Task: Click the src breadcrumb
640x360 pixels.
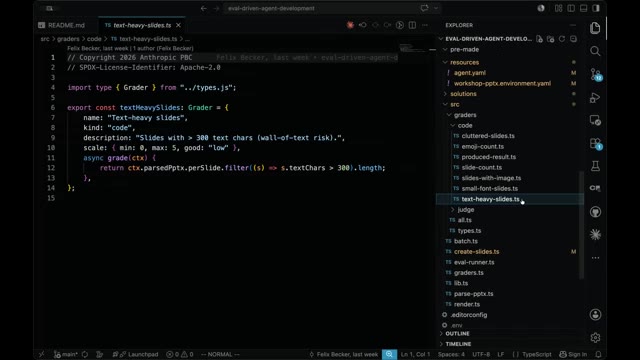Action: click(x=45, y=39)
